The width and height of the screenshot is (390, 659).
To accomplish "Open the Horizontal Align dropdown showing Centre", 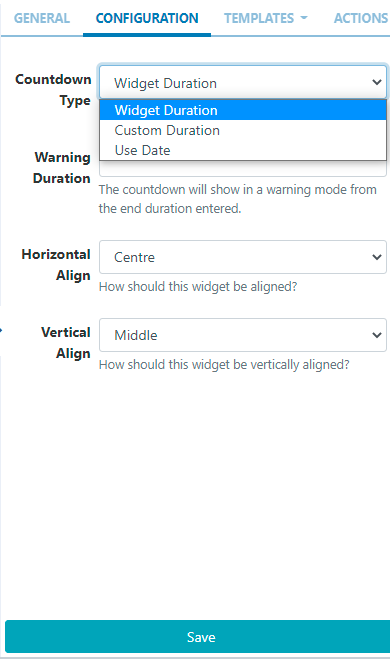I will (x=243, y=257).
